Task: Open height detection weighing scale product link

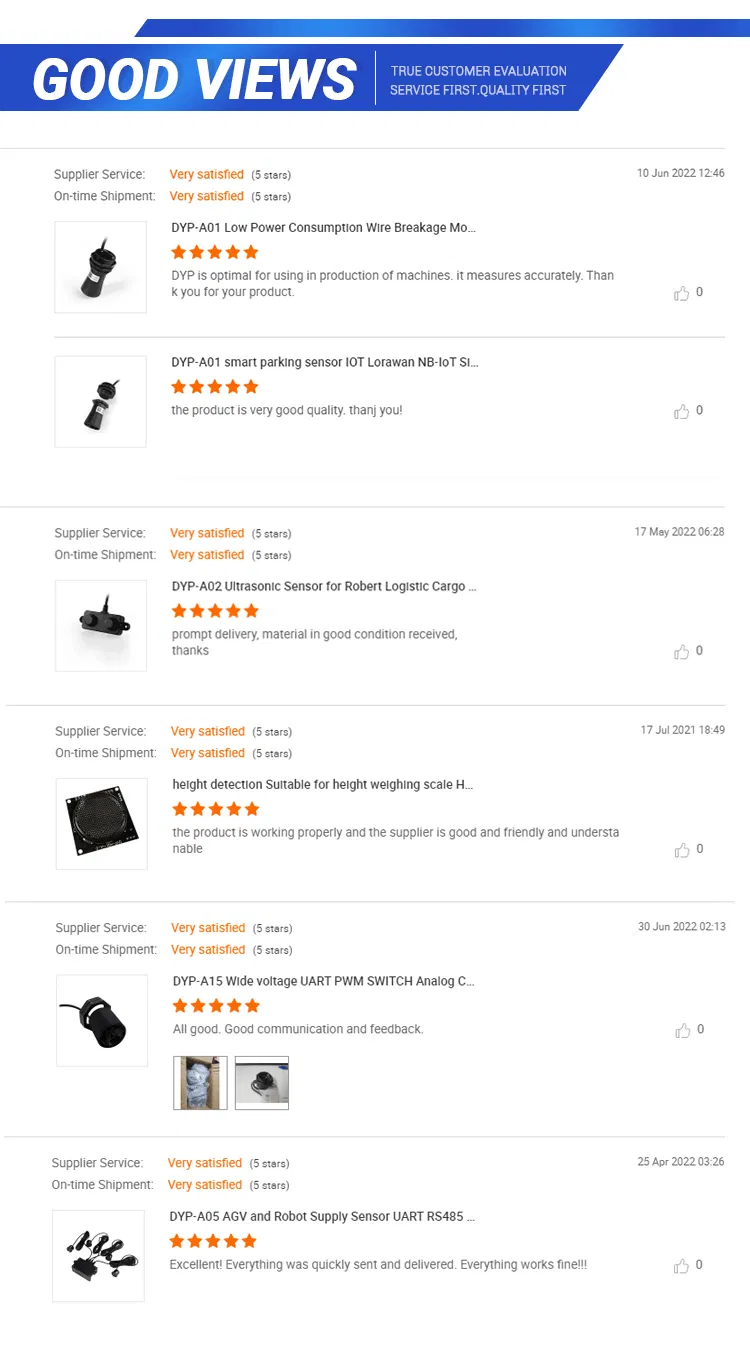Action: point(322,785)
